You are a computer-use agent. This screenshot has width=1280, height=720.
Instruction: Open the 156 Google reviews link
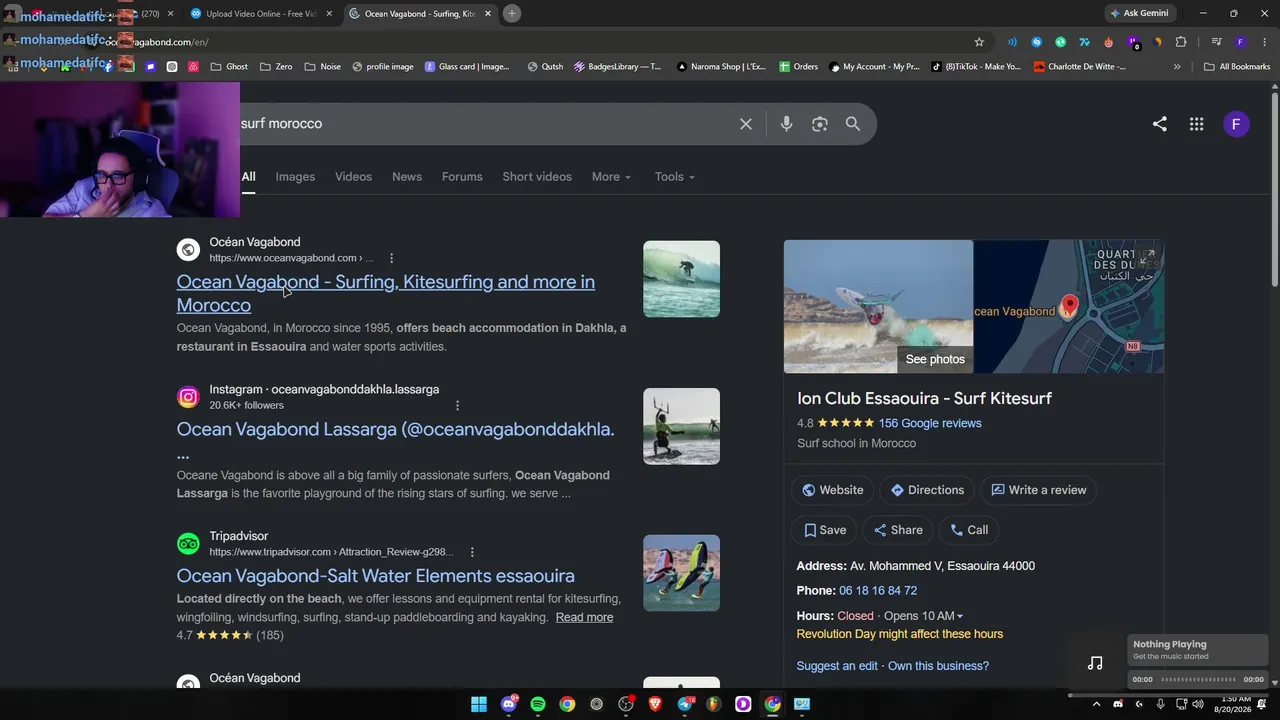pos(930,423)
